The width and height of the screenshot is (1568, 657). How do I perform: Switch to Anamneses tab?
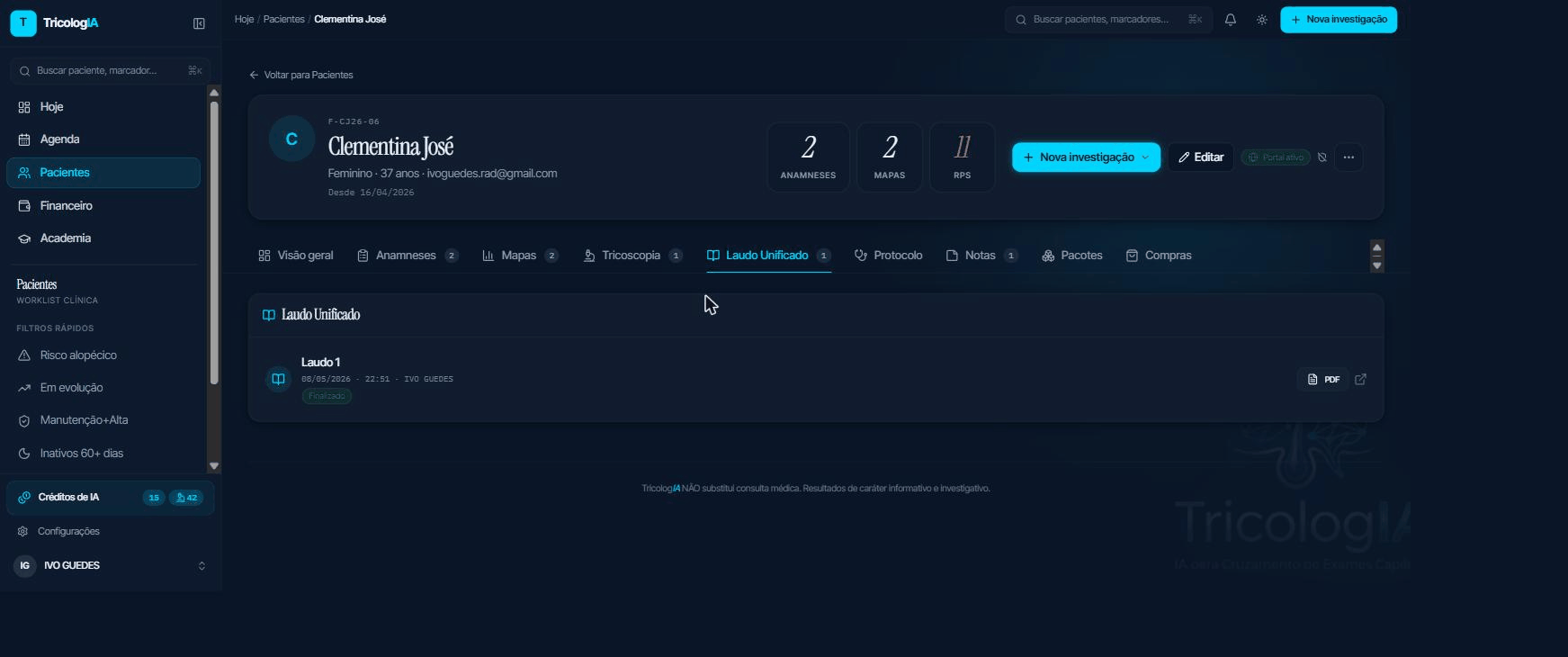coord(408,256)
